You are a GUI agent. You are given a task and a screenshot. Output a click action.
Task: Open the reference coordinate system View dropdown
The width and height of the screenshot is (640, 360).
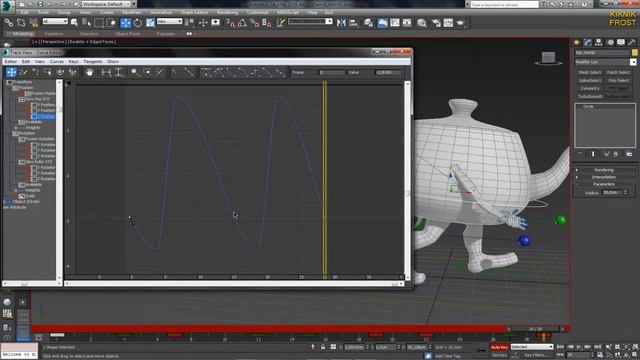coord(169,21)
